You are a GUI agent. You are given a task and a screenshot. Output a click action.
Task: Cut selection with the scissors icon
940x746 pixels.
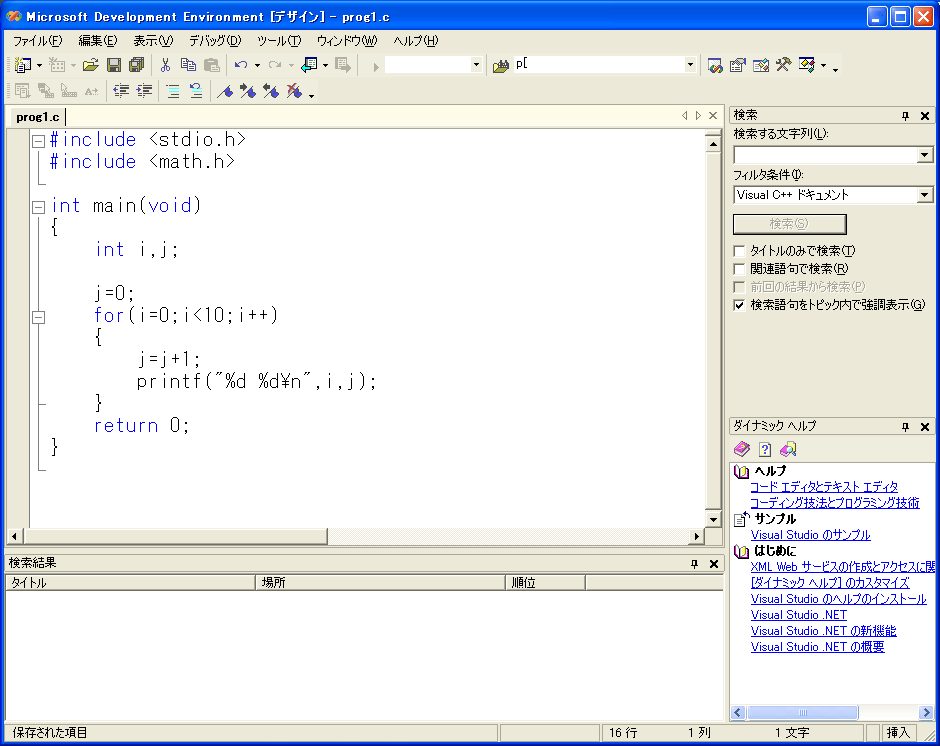pos(165,65)
